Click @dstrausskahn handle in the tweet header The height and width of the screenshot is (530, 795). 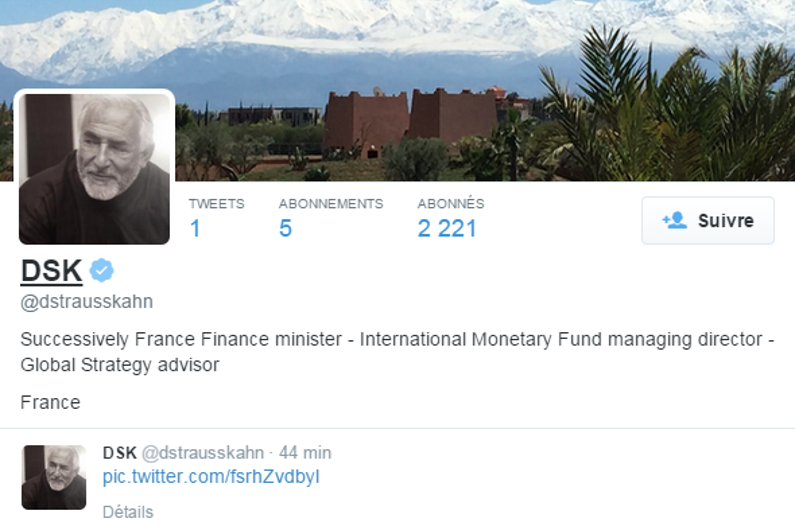click(x=203, y=452)
